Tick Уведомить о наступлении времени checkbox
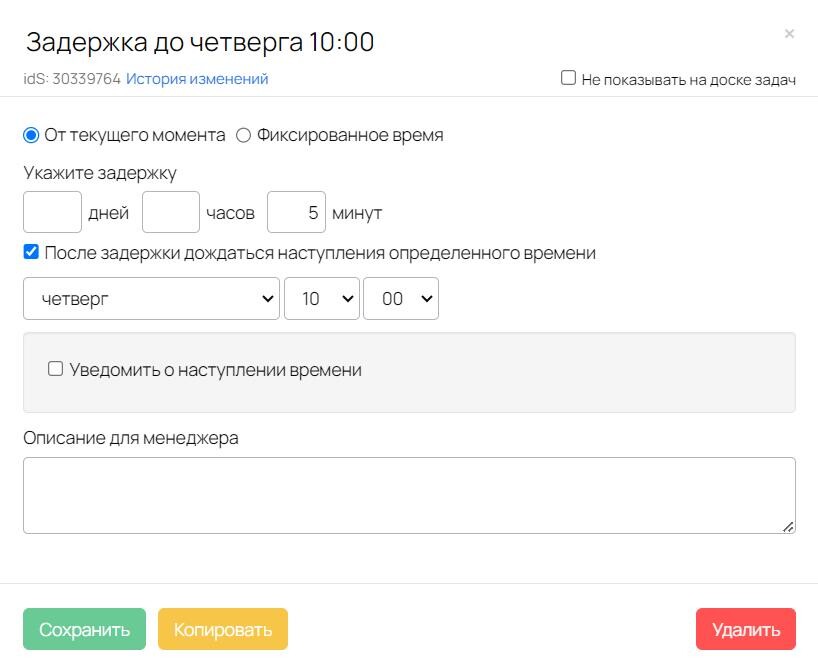This screenshot has width=818, height=672. pyautogui.click(x=56, y=369)
